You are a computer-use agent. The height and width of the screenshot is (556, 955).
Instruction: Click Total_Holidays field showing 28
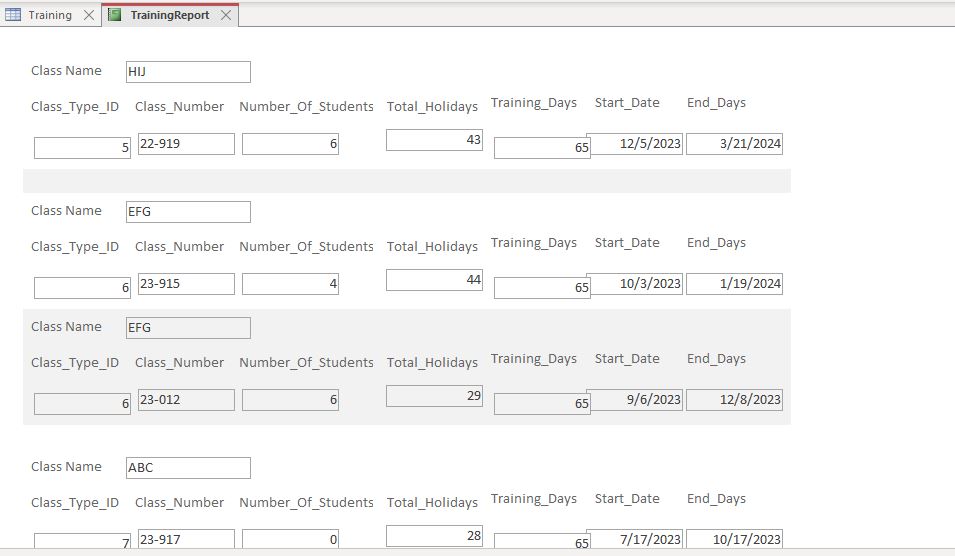click(x=434, y=536)
